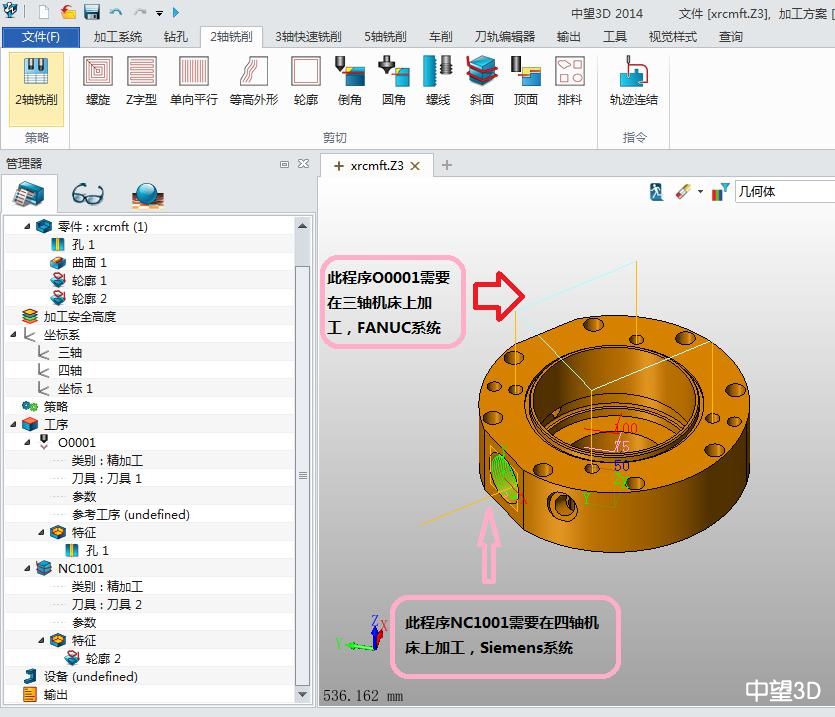Click the 2轴铣削 strategy button
835x717 pixels.
(36, 80)
